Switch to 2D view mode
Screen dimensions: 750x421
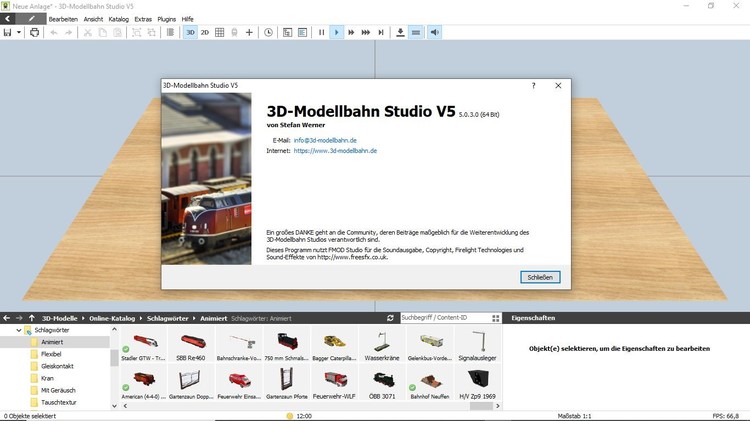click(x=205, y=33)
